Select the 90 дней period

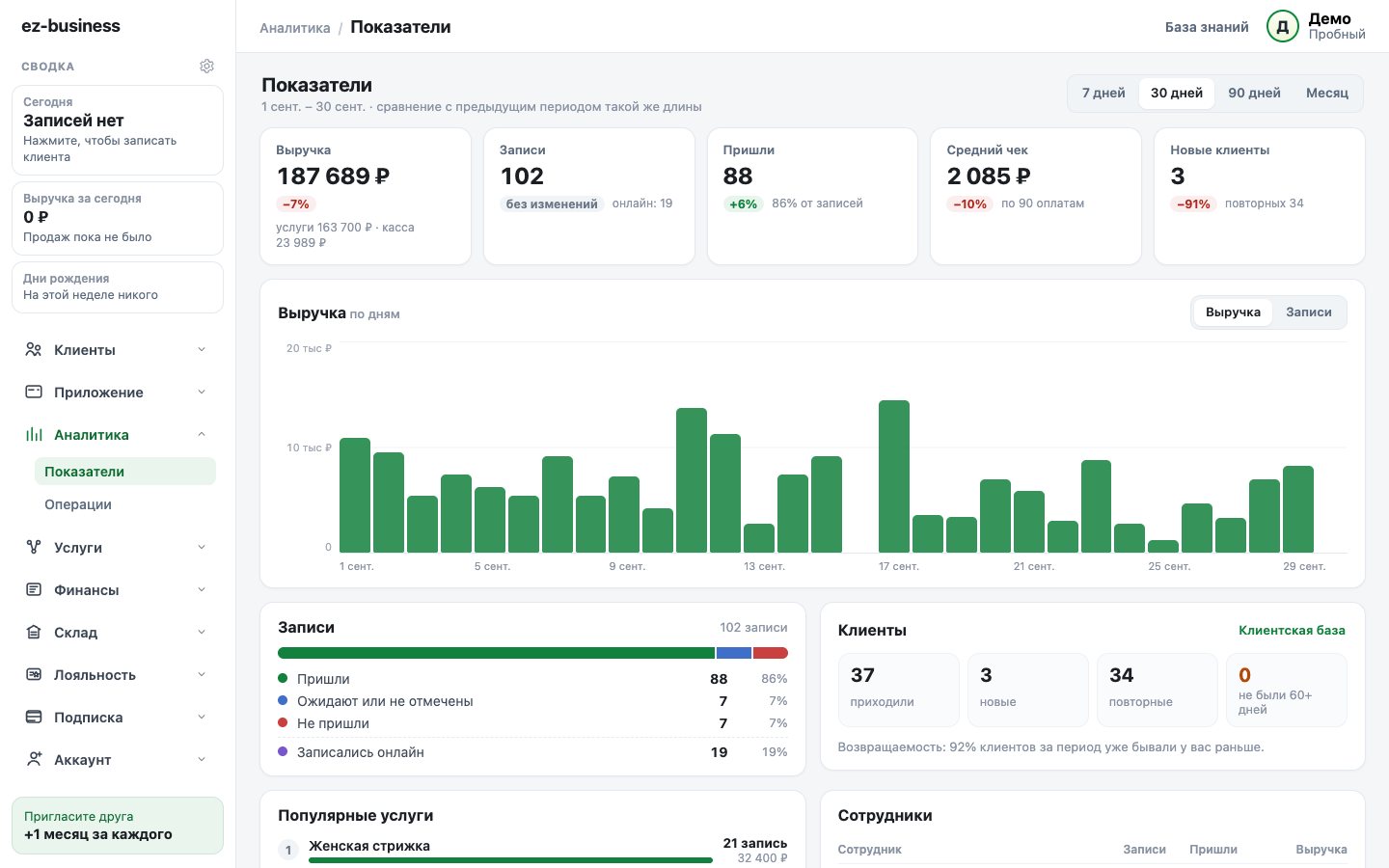(1254, 94)
